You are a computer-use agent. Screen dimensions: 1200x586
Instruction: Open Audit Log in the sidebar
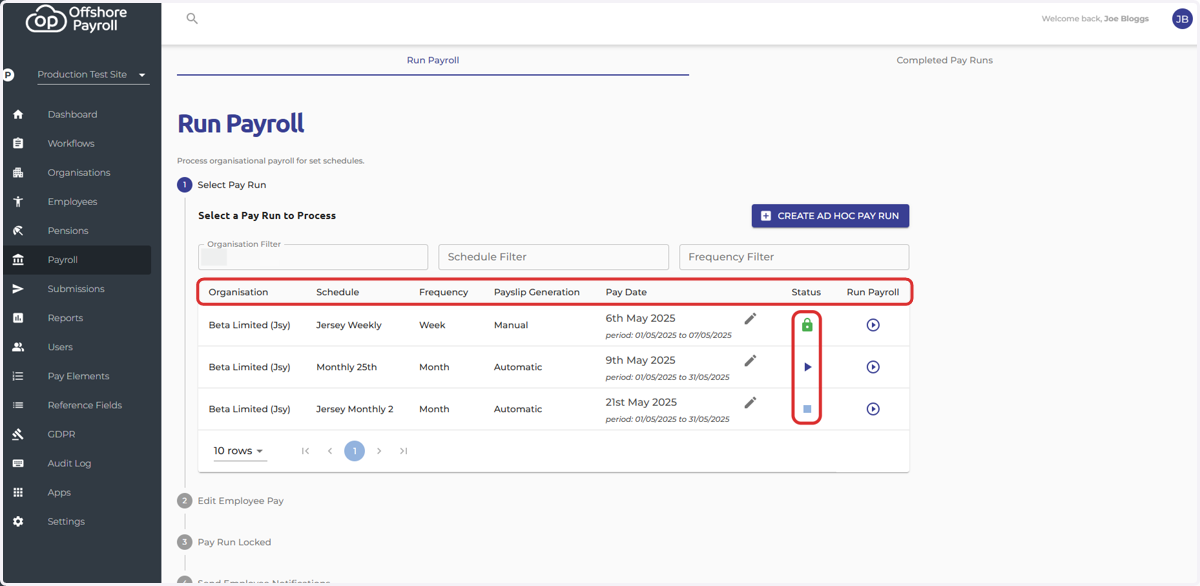point(69,463)
